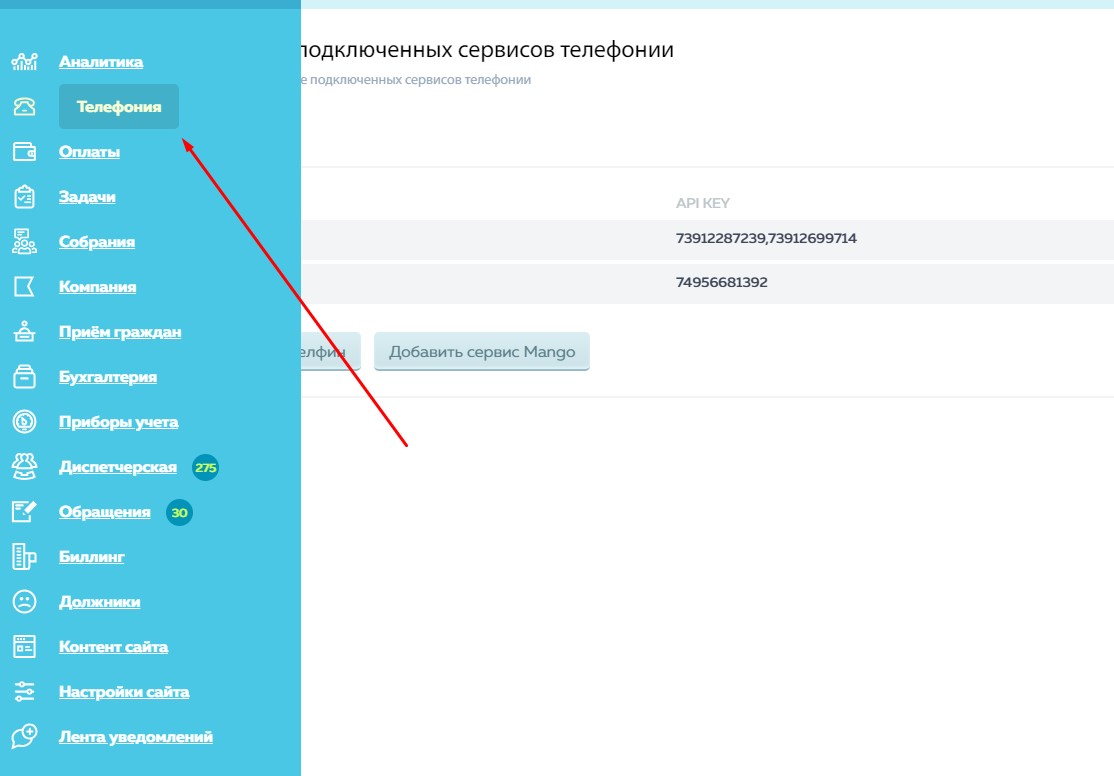The height and width of the screenshot is (776, 1114).
Task: Open the Должники section
Action: [99, 602]
